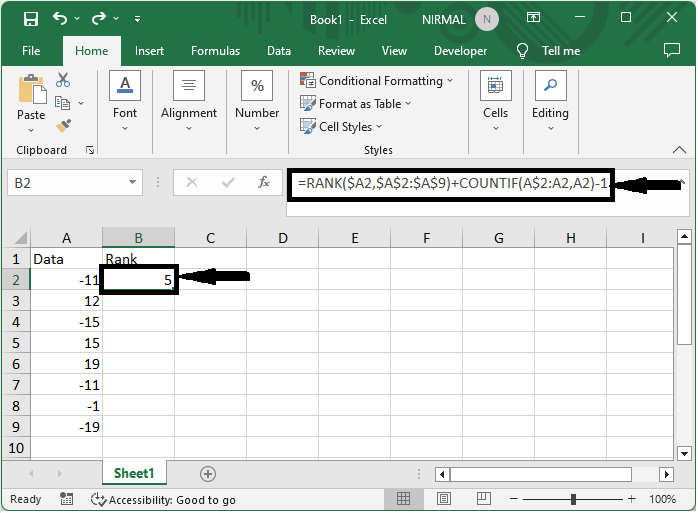Open the Redo history dropdown arrow

coord(116,19)
